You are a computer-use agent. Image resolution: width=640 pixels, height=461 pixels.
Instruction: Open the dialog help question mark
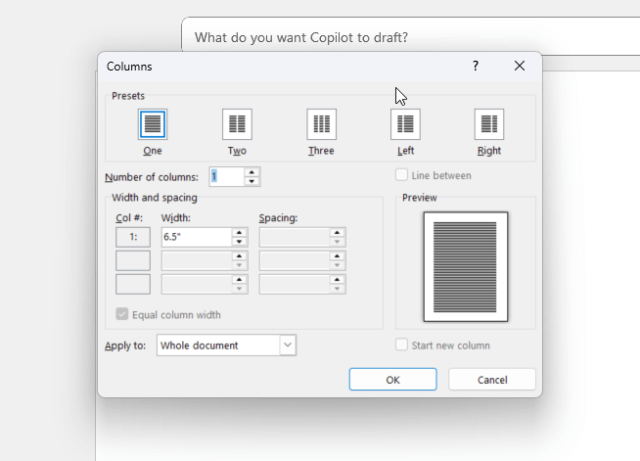point(476,66)
